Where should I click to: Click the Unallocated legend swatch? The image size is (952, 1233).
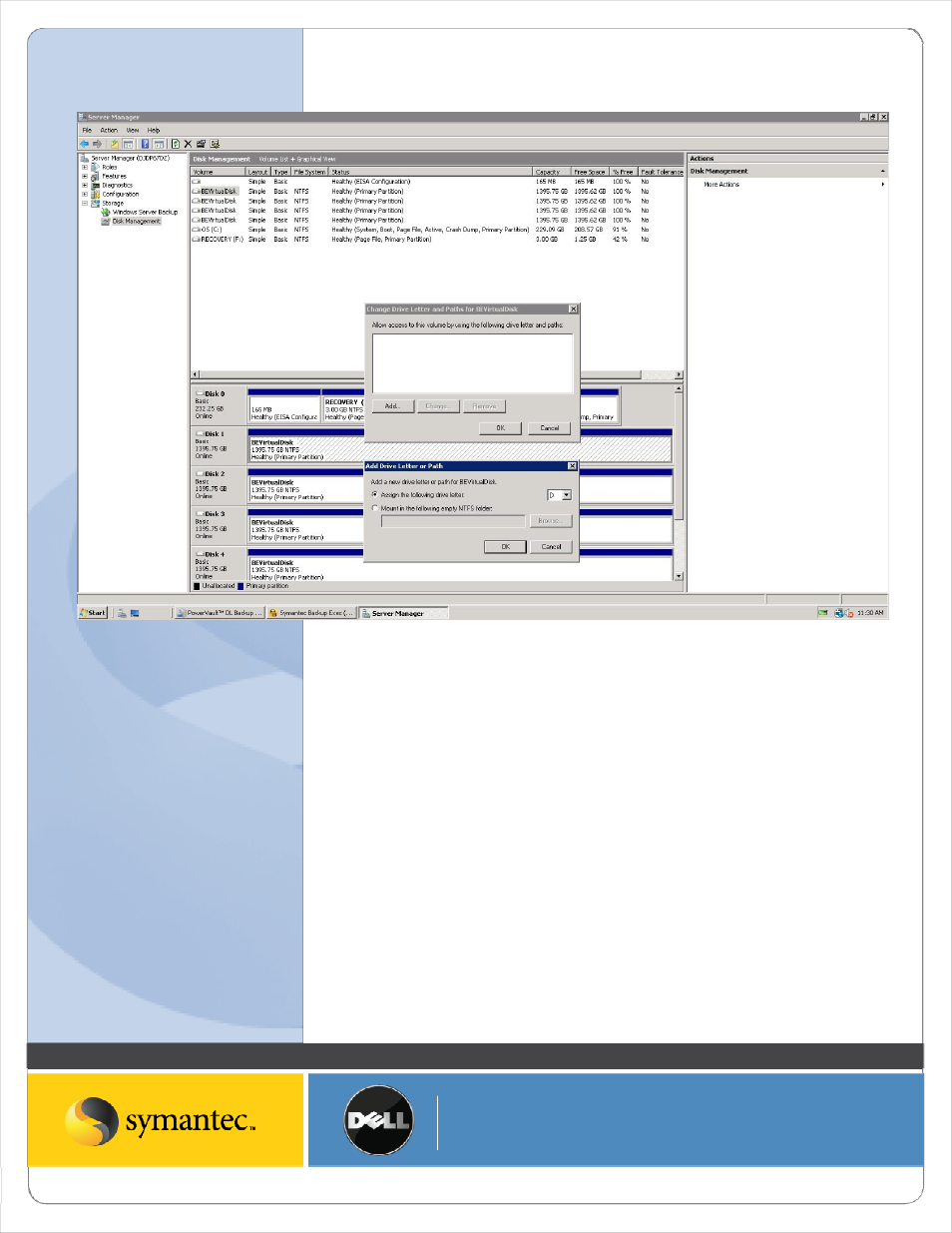coord(197,586)
